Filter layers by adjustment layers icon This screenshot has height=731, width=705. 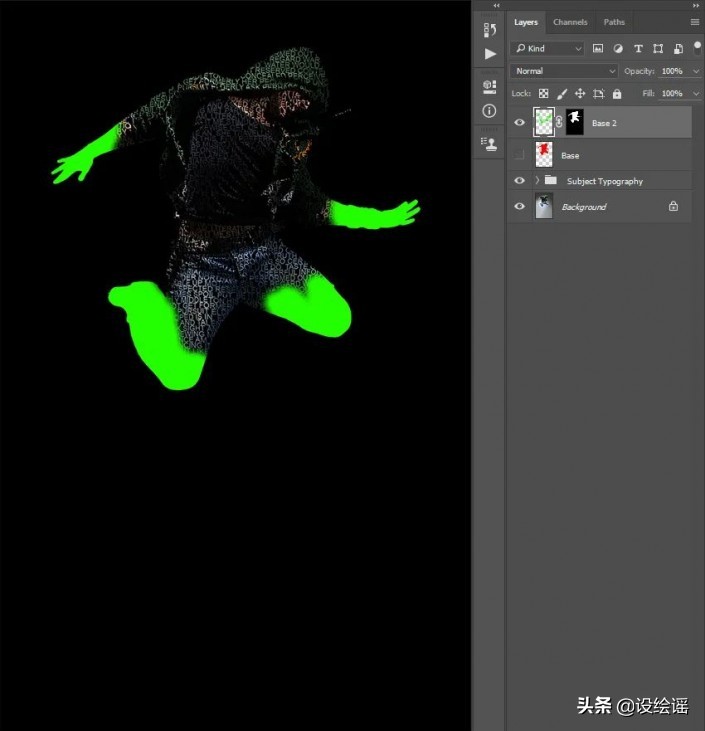pos(618,48)
